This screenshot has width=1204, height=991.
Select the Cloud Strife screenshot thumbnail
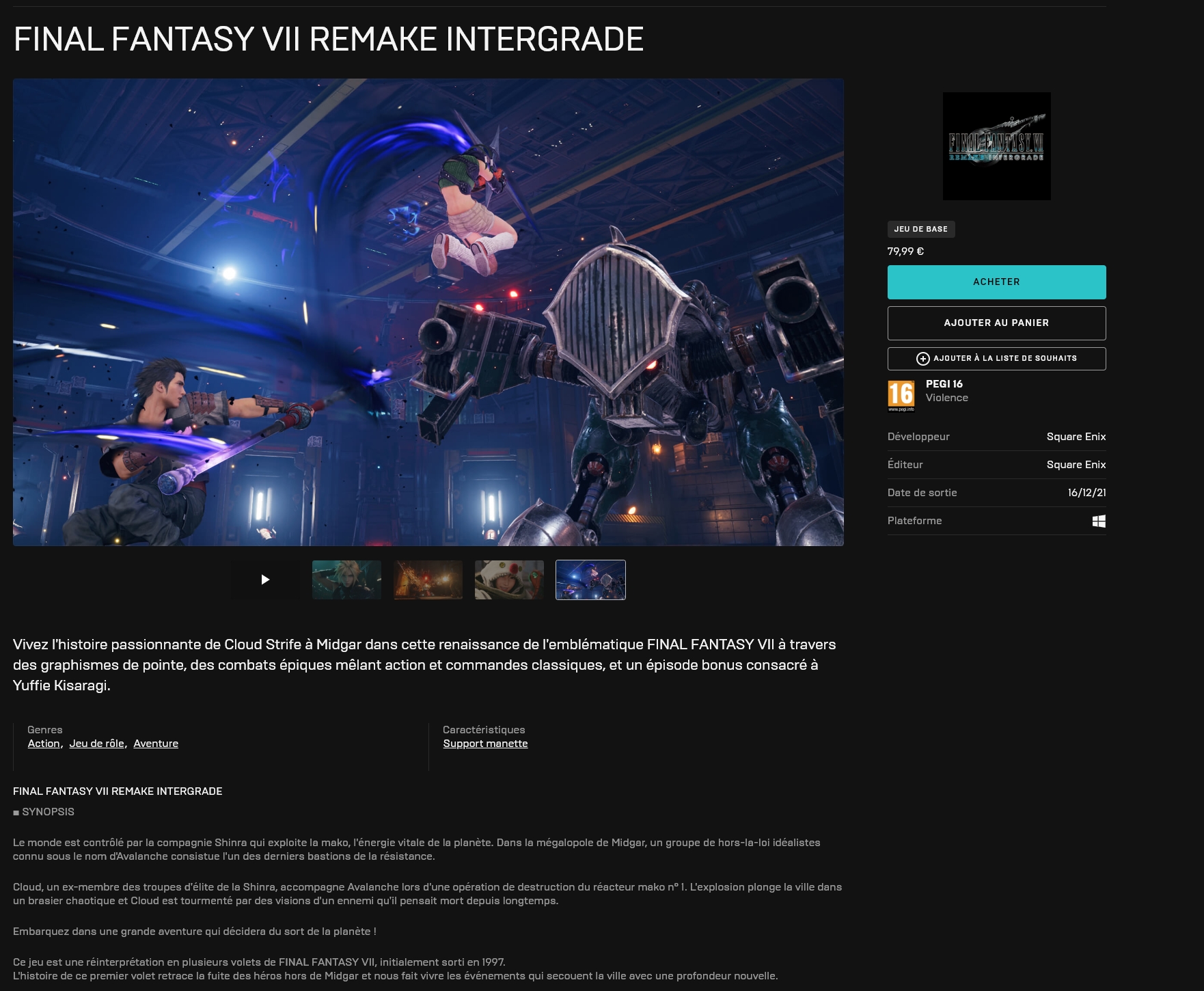click(x=346, y=580)
